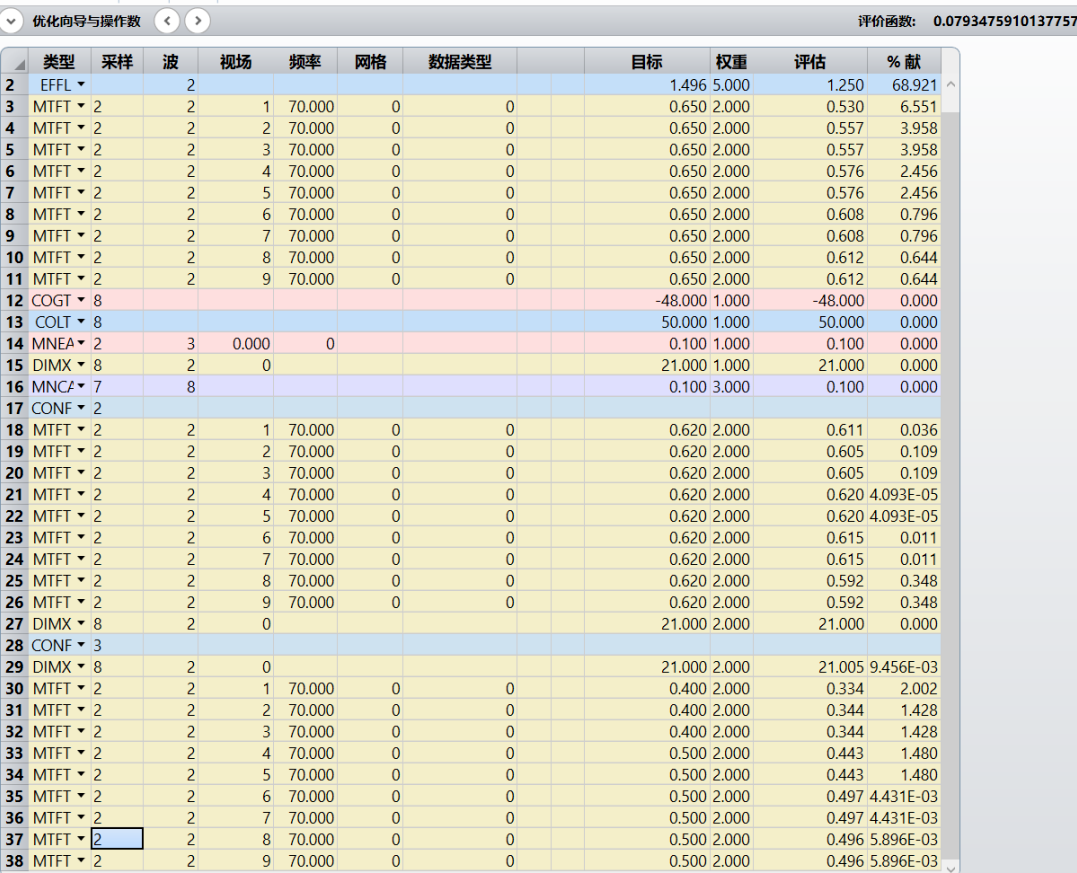Collapse the 优化向导与操作数 panel chevron
The height and width of the screenshot is (873, 1077).
point(12,20)
